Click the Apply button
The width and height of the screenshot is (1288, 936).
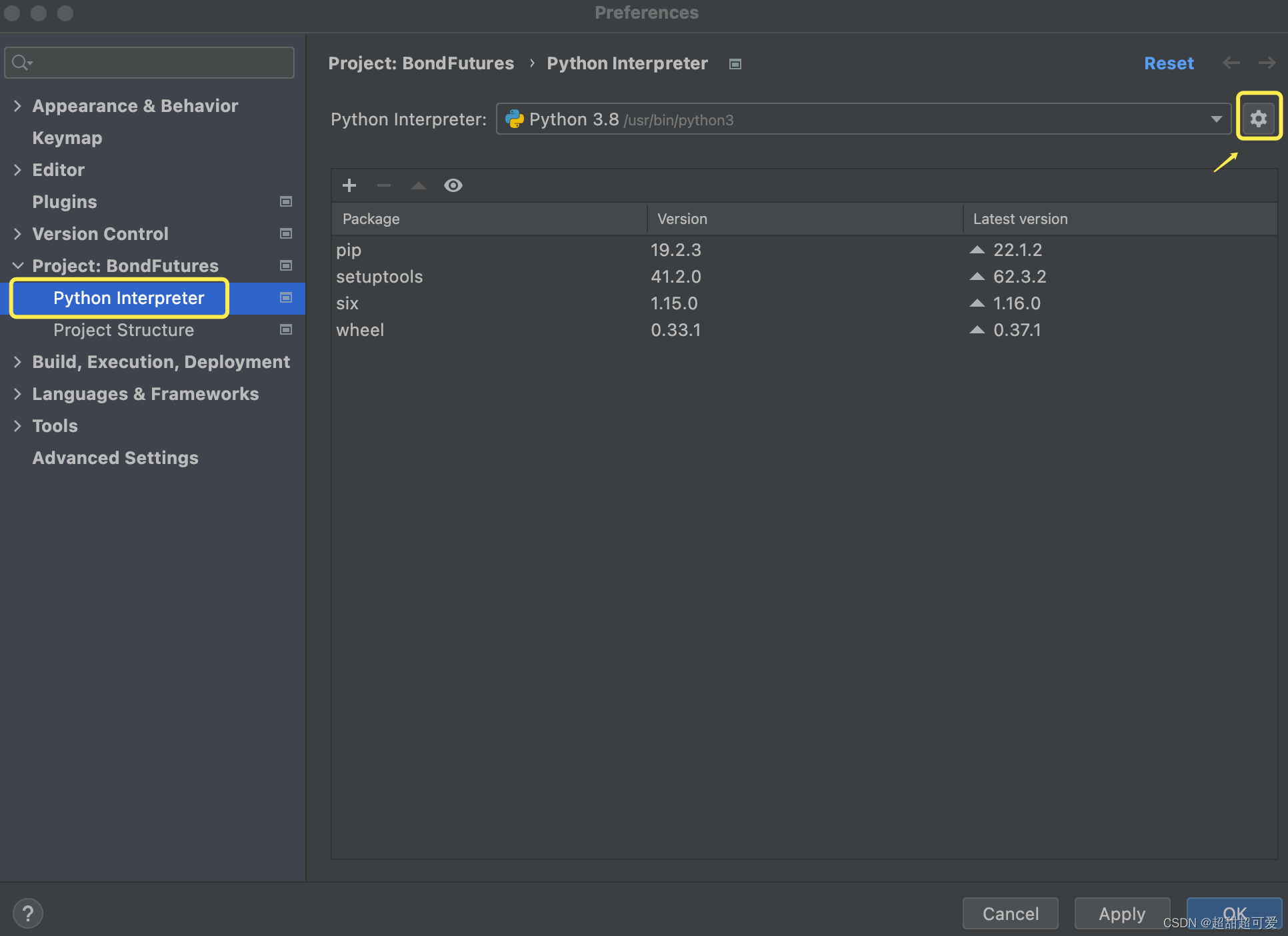pyautogui.click(x=1122, y=913)
